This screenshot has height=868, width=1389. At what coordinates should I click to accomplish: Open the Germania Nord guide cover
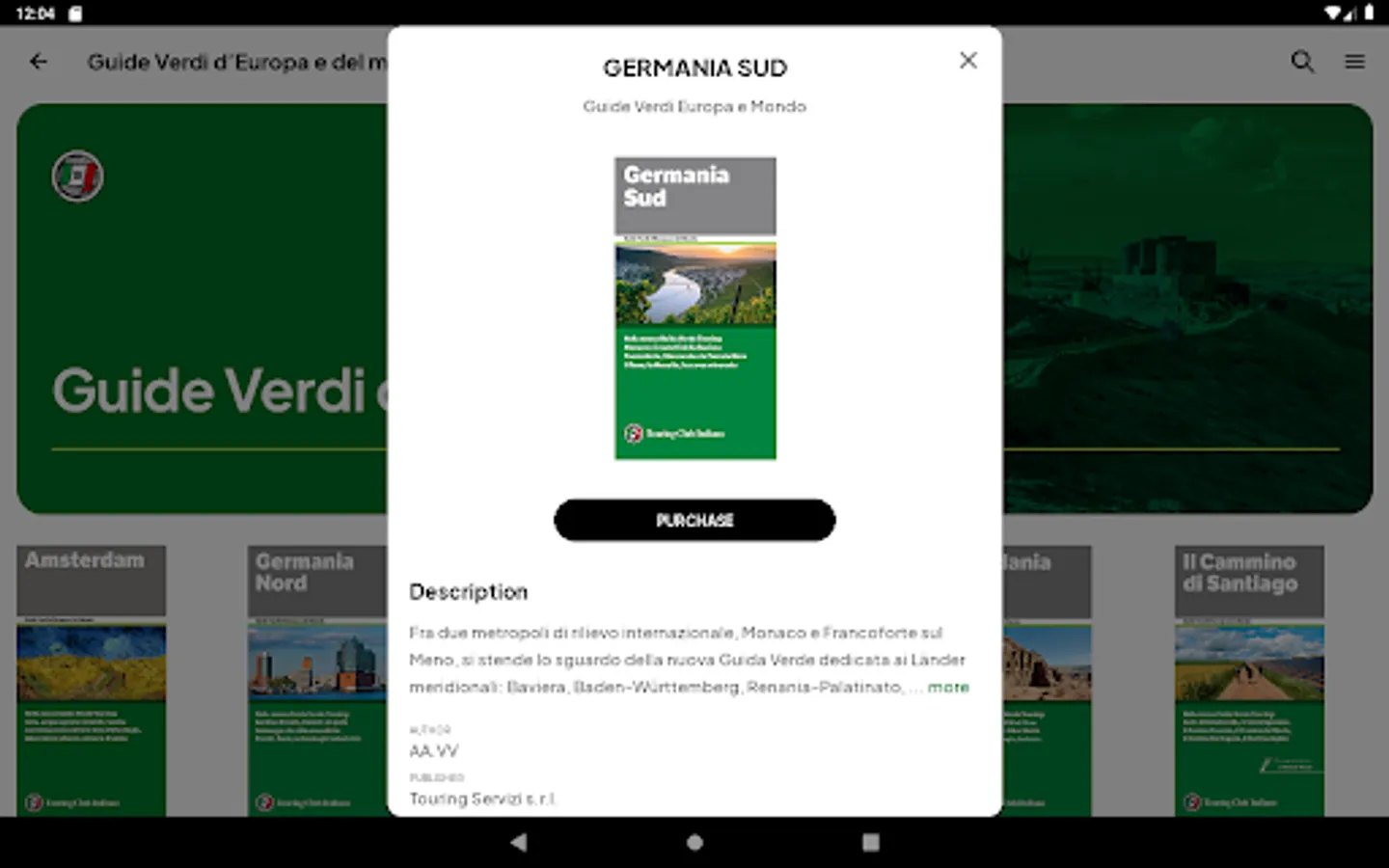pos(317,681)
